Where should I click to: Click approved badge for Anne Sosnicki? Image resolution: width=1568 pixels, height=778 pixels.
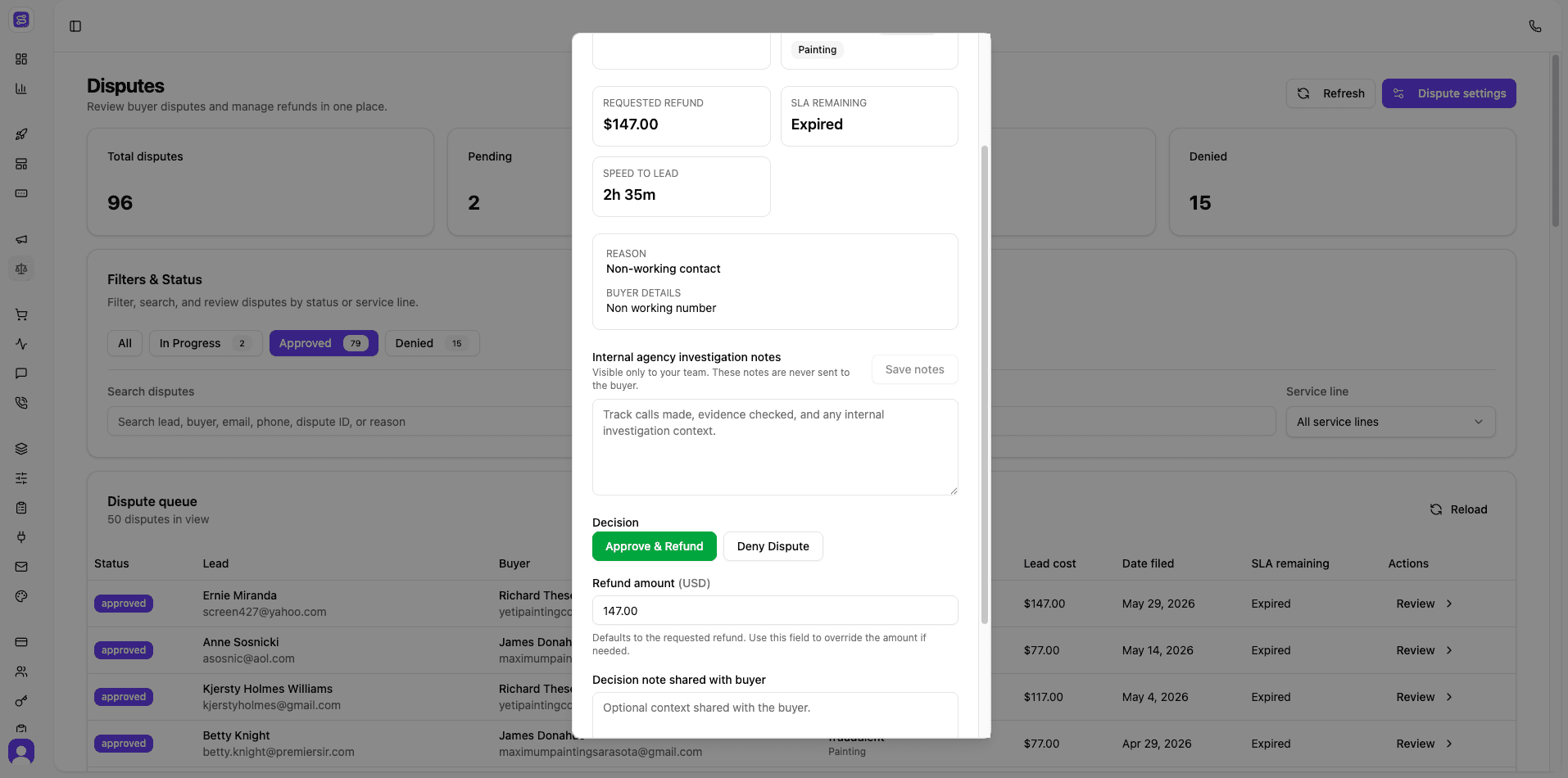click(x=124, y=650)
